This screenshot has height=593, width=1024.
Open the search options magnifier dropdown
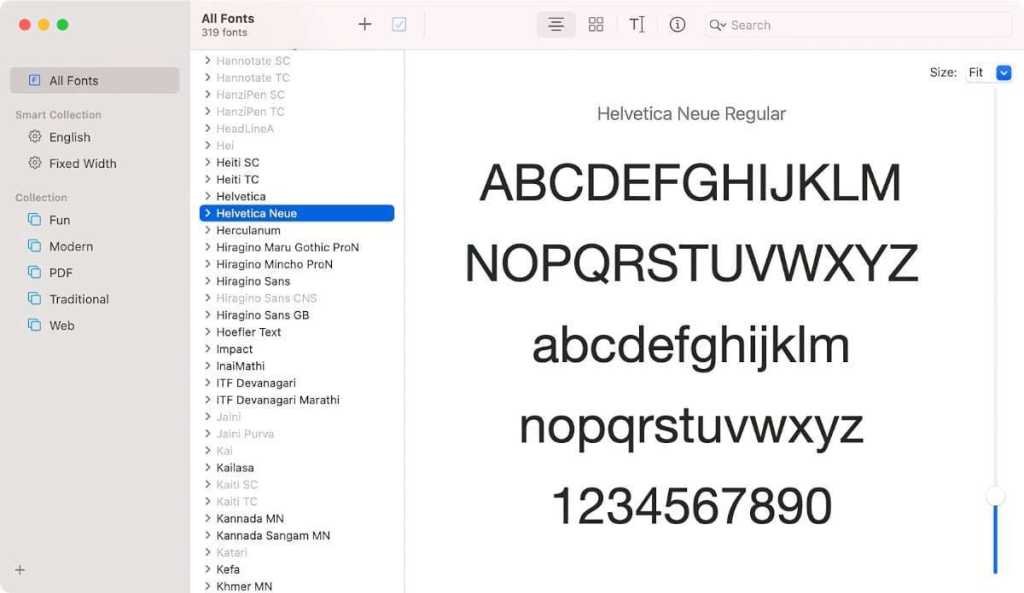tap(718, 25)
